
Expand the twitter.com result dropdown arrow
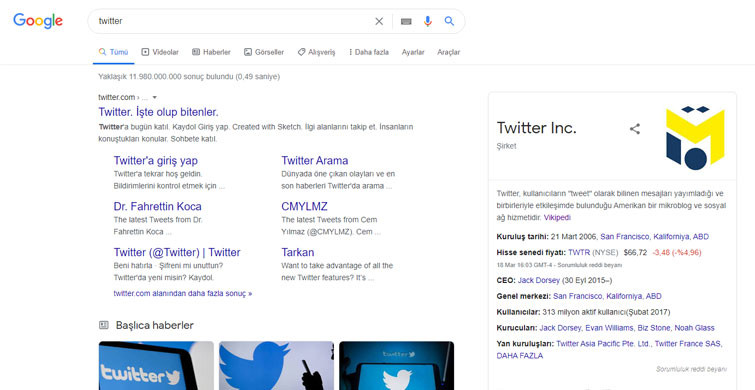[155, 97]
